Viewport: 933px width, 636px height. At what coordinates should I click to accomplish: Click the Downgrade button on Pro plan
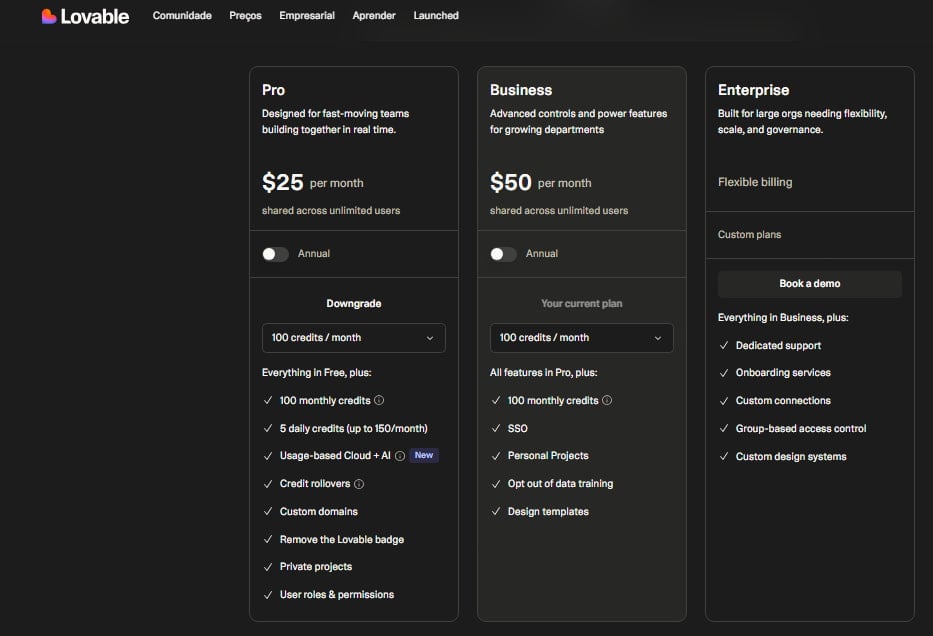353,303
